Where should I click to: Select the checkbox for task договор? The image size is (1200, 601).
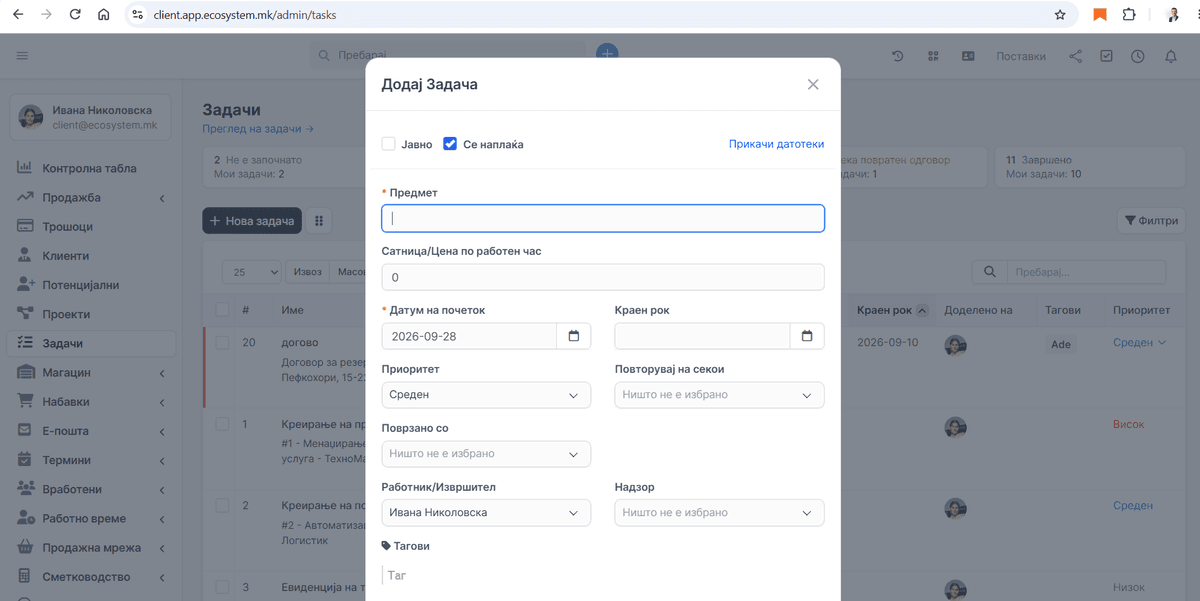point(222,343)
